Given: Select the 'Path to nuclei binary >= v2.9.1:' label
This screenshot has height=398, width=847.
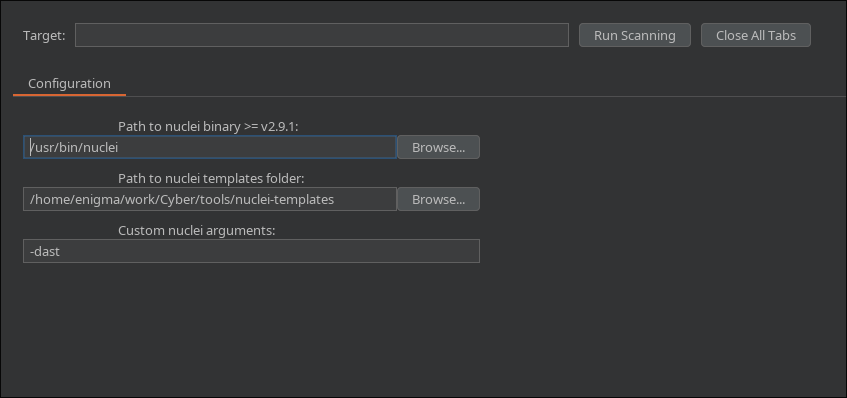Looking at the screenshot, I should point(208,126).
